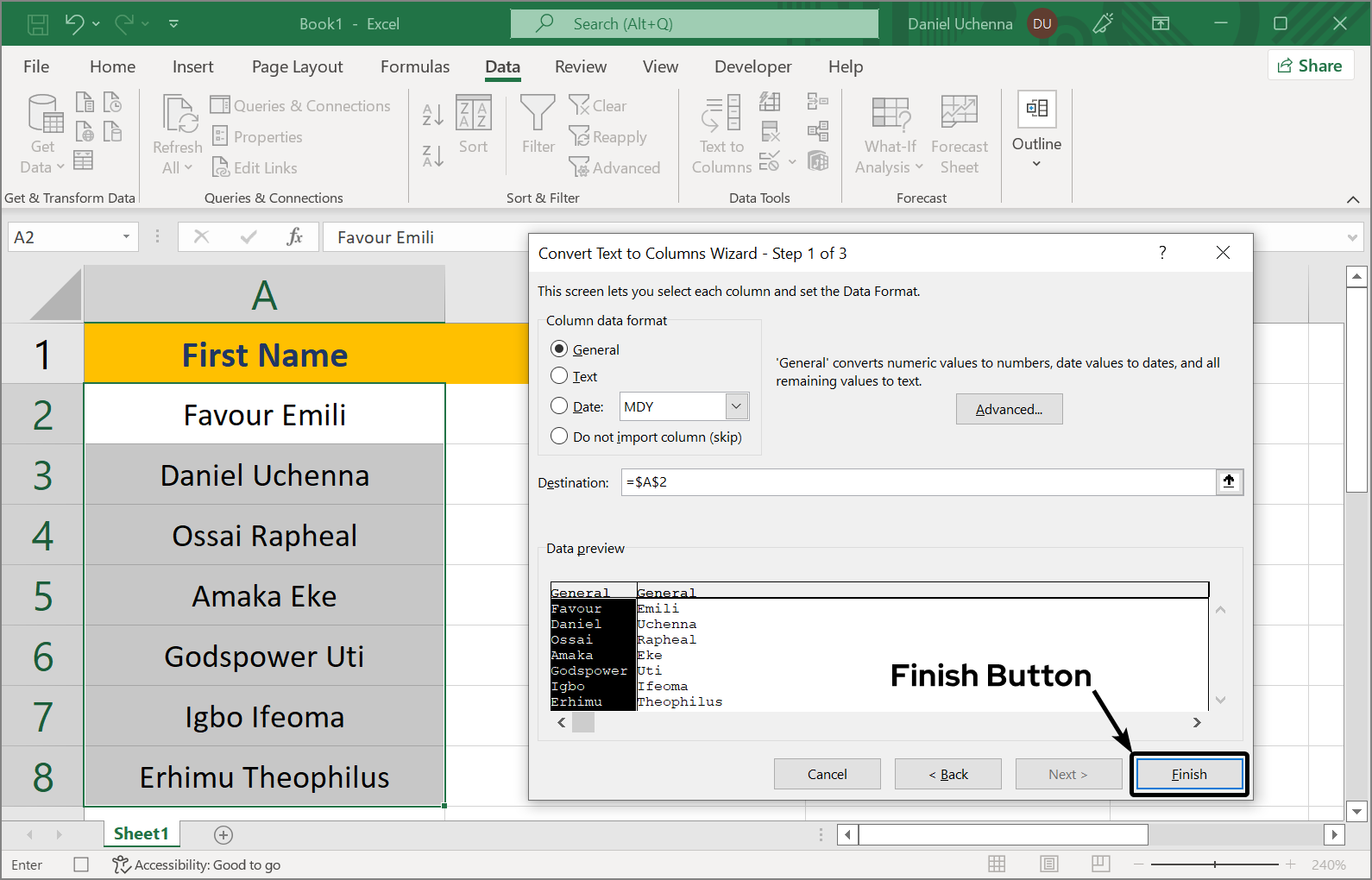Click the collapse dialog icon beside Destination
Screen dimensions: 1372x880
pos(1229,482)
